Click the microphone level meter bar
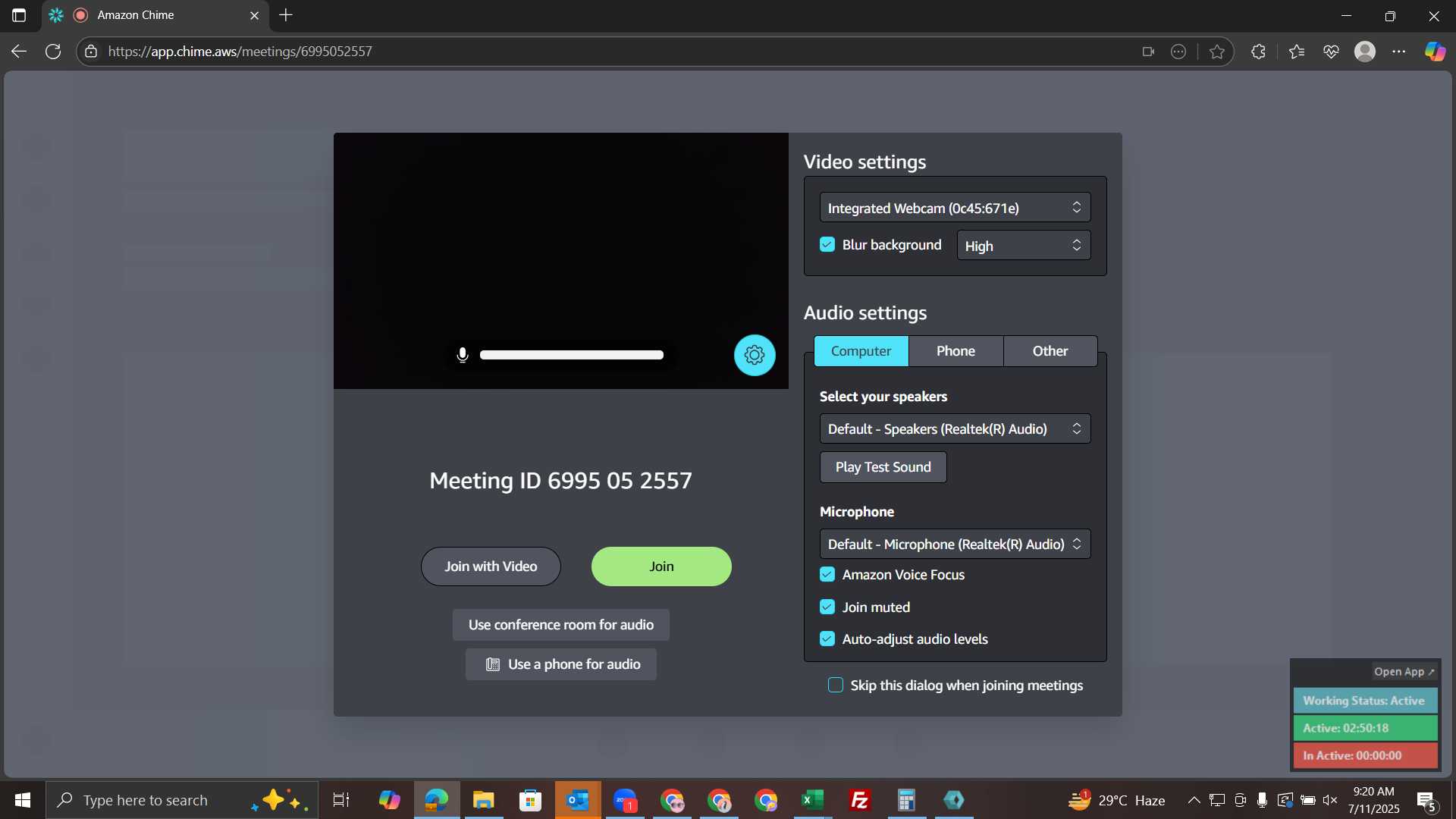1456x819 pixels. tap(572, 355)
